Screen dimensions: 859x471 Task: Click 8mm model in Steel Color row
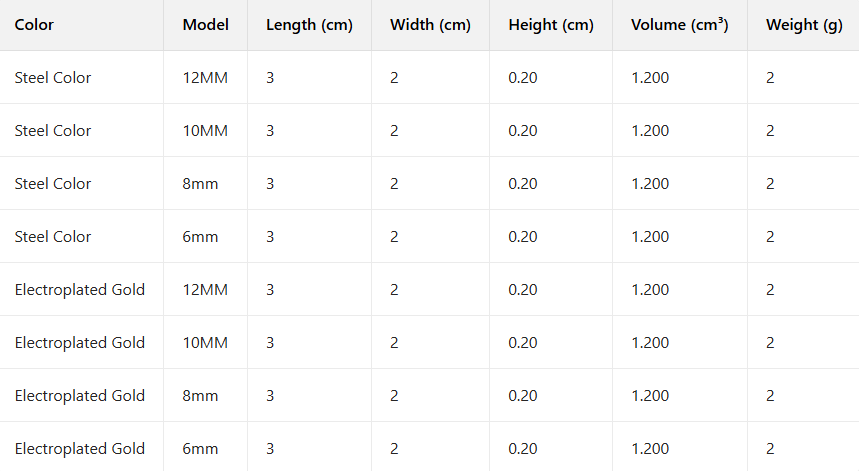(200, 184)
